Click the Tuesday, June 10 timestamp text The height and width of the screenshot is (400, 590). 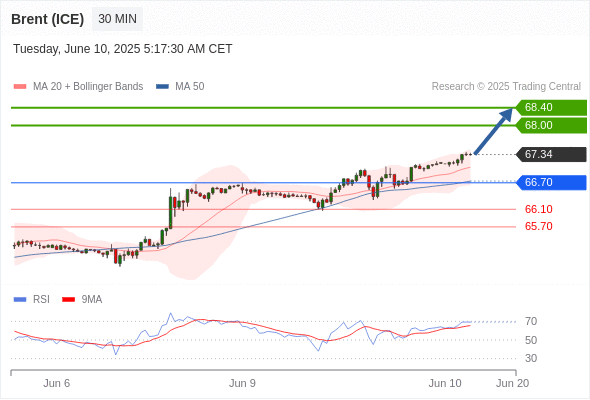point(123,49)
